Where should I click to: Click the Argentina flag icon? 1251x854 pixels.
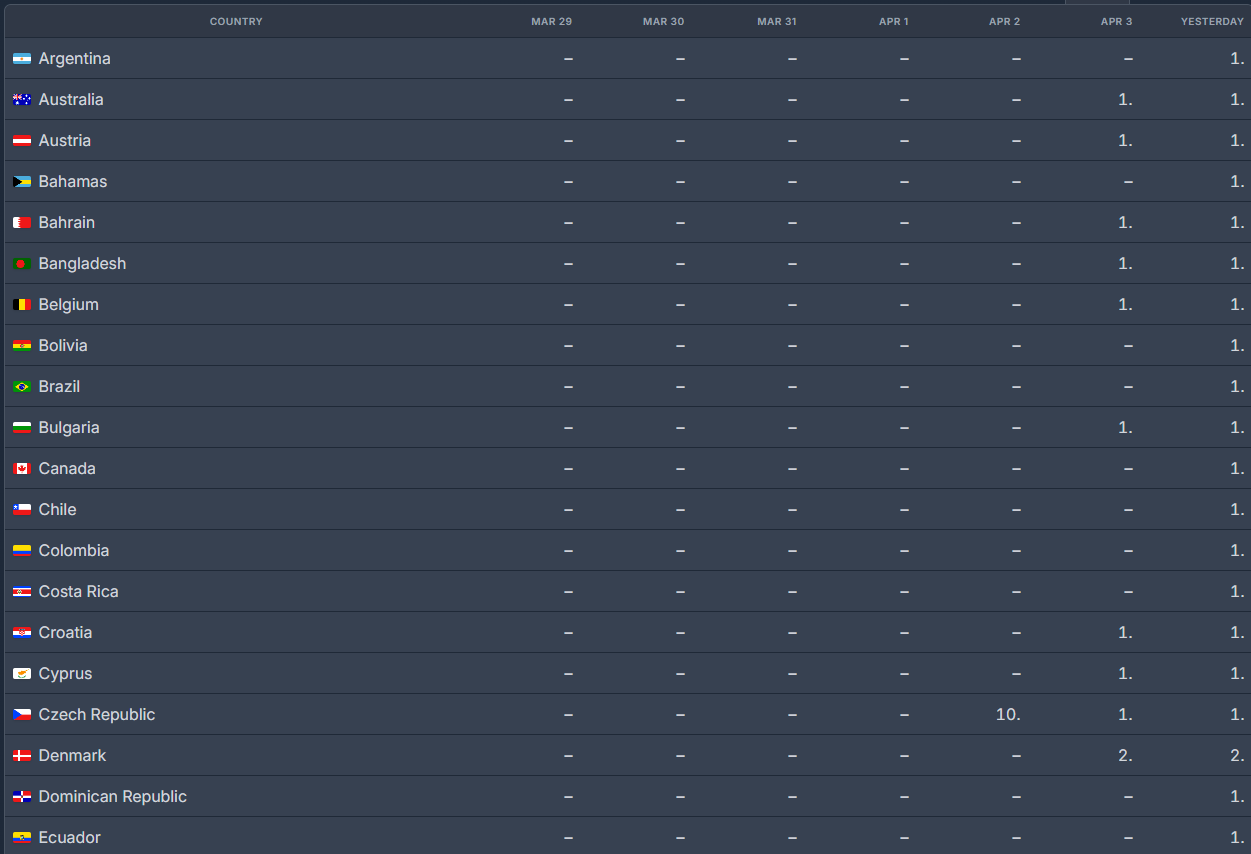(22, 59)
